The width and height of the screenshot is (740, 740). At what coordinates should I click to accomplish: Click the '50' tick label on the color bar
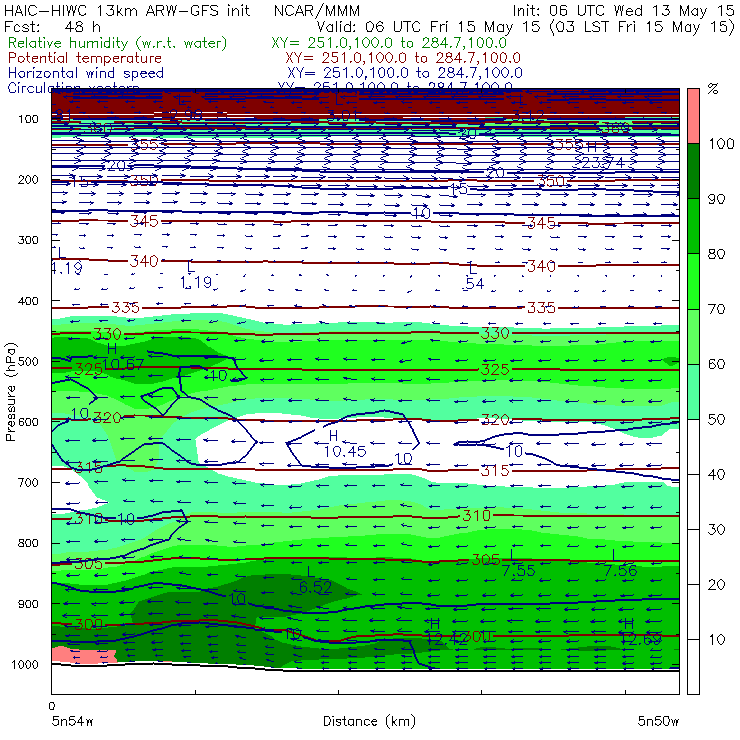[717, 419]
